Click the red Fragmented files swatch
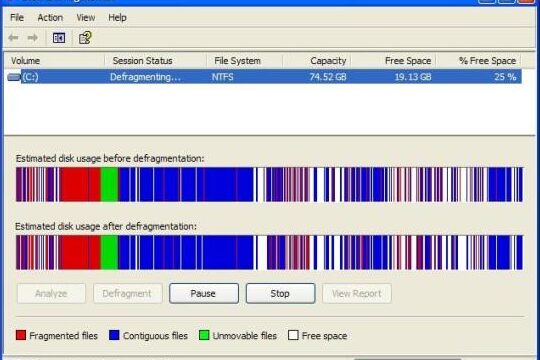 21,335
